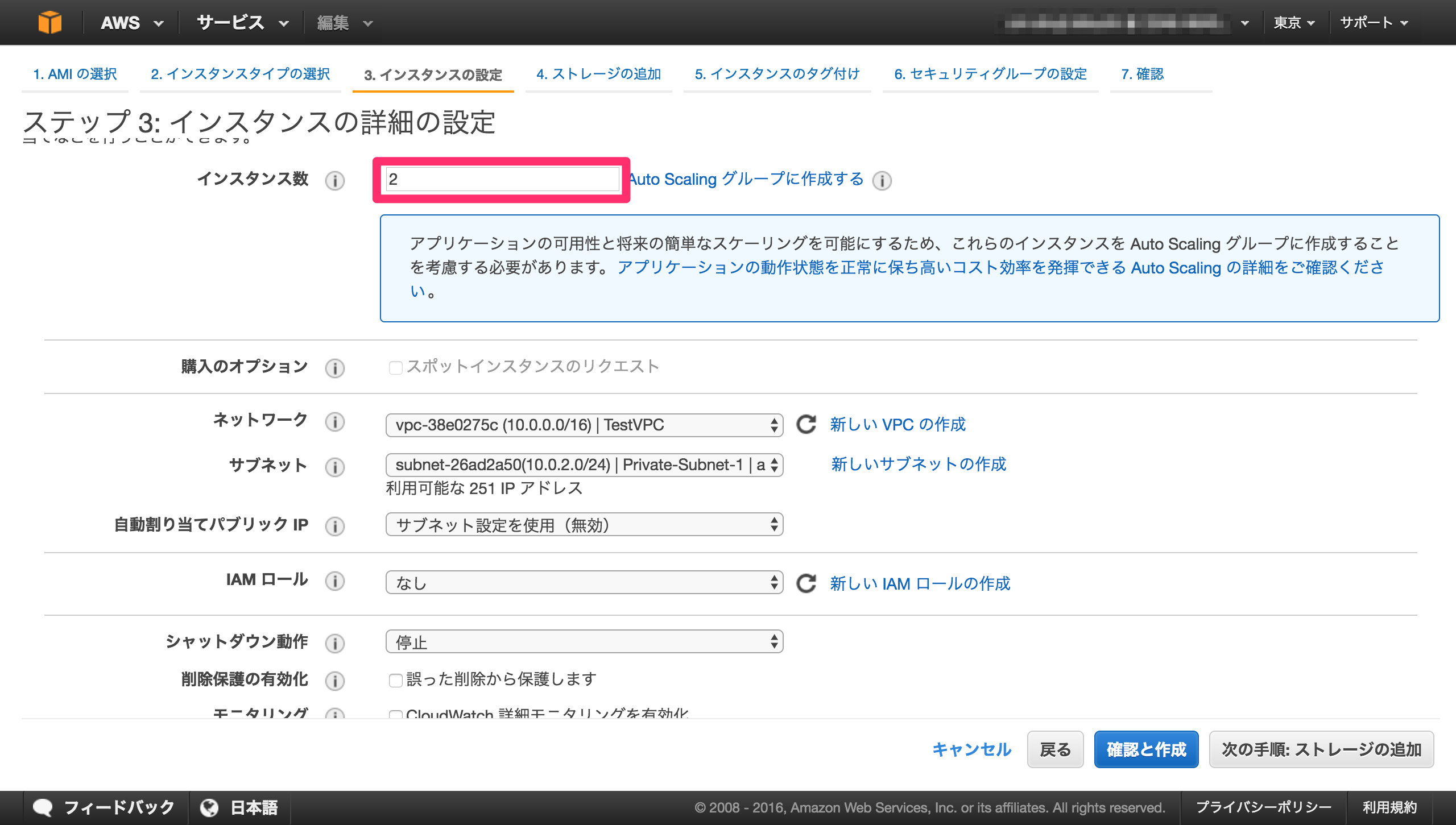Click 新しい VPC の作成 link
This screenshot has height=825, width=1456.
897,424
